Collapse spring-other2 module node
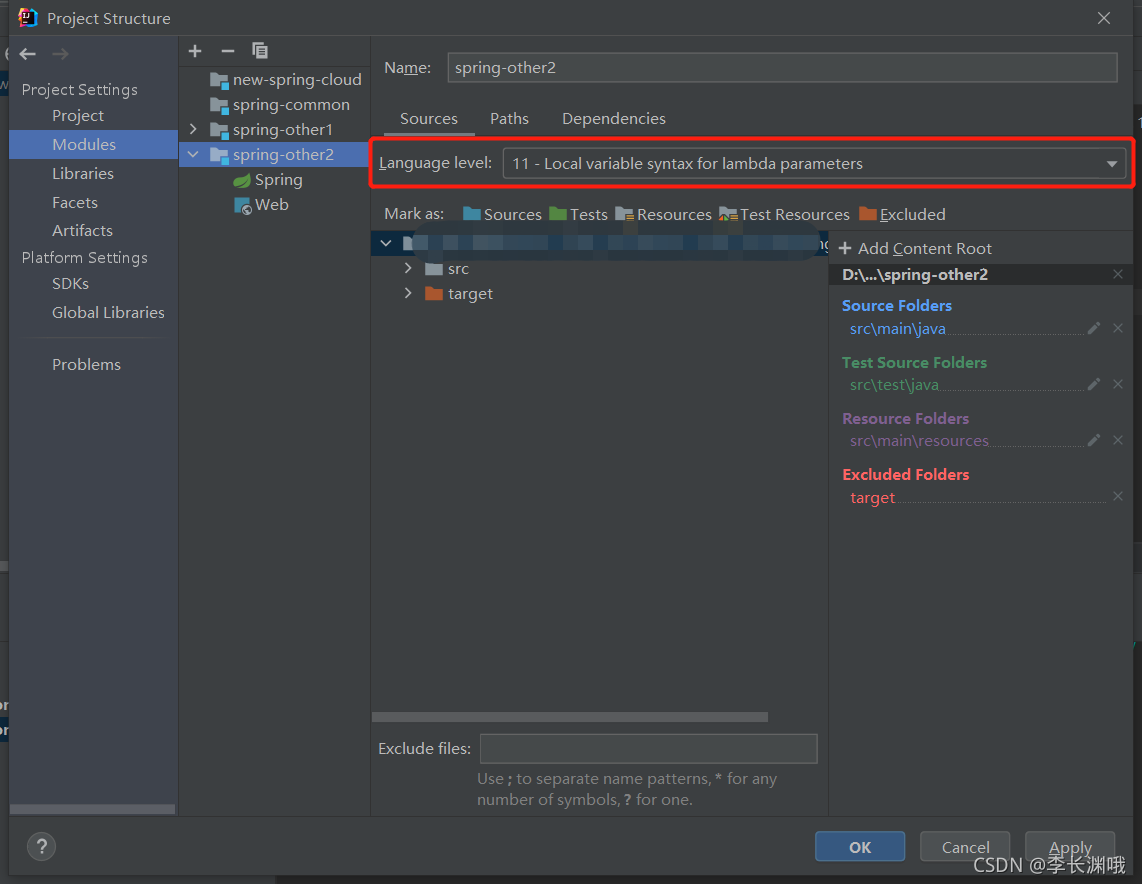 coord(193,154)
